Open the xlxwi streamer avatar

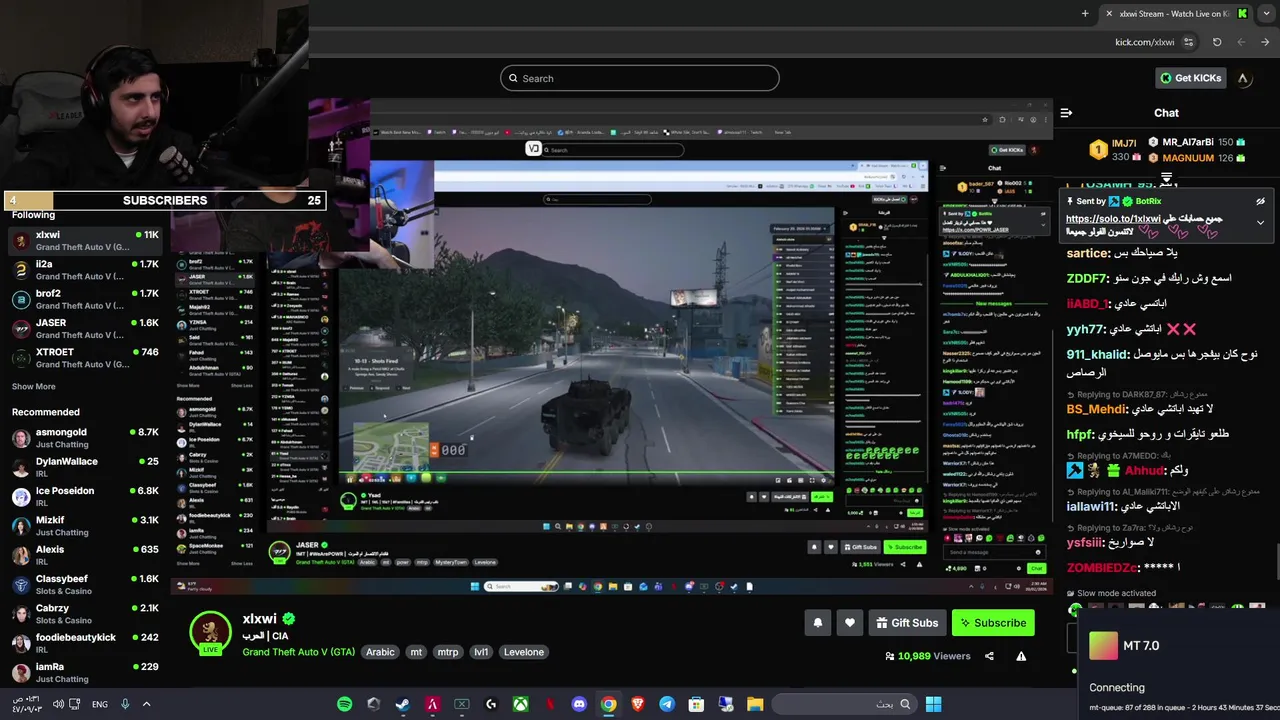pos(211,633)
